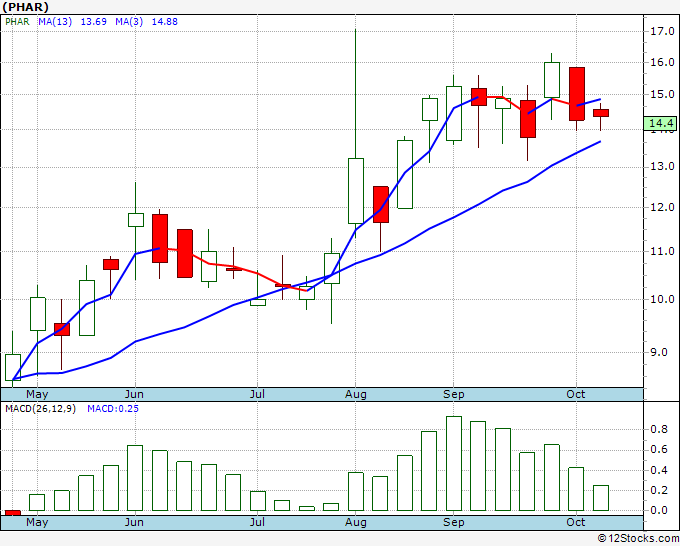680x546 pixels.
Task: Click the 14.88 moving average value
Action: point(164,22)
